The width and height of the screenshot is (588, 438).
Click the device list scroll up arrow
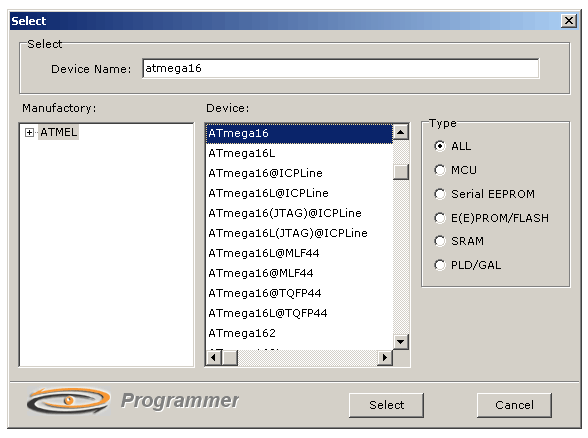pos(401,132)
